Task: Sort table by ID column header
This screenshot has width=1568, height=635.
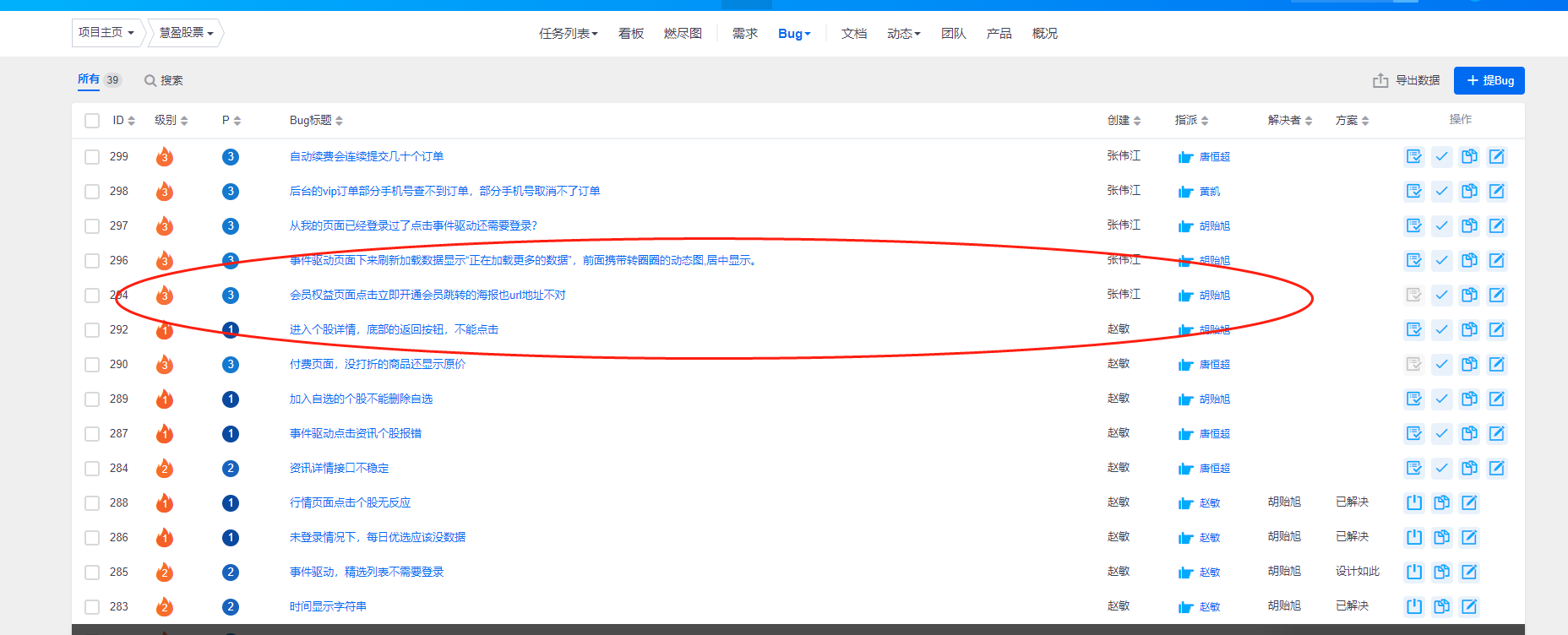Action: [123, 121]
